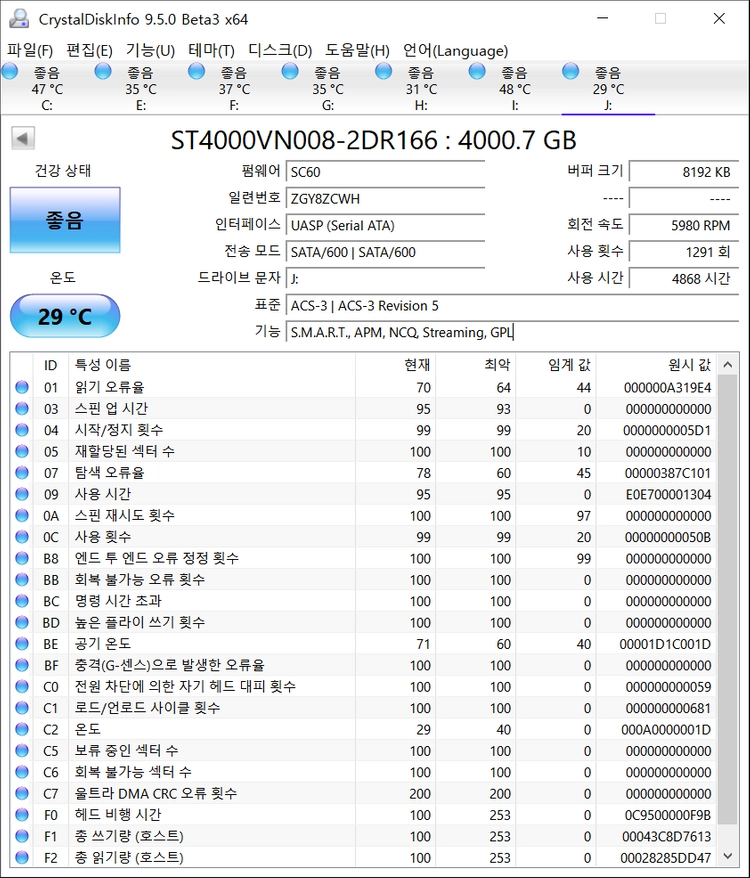Click the 최악 column header
The height and width of the screenshot is (878, 750).
click(x=476, y=365)
